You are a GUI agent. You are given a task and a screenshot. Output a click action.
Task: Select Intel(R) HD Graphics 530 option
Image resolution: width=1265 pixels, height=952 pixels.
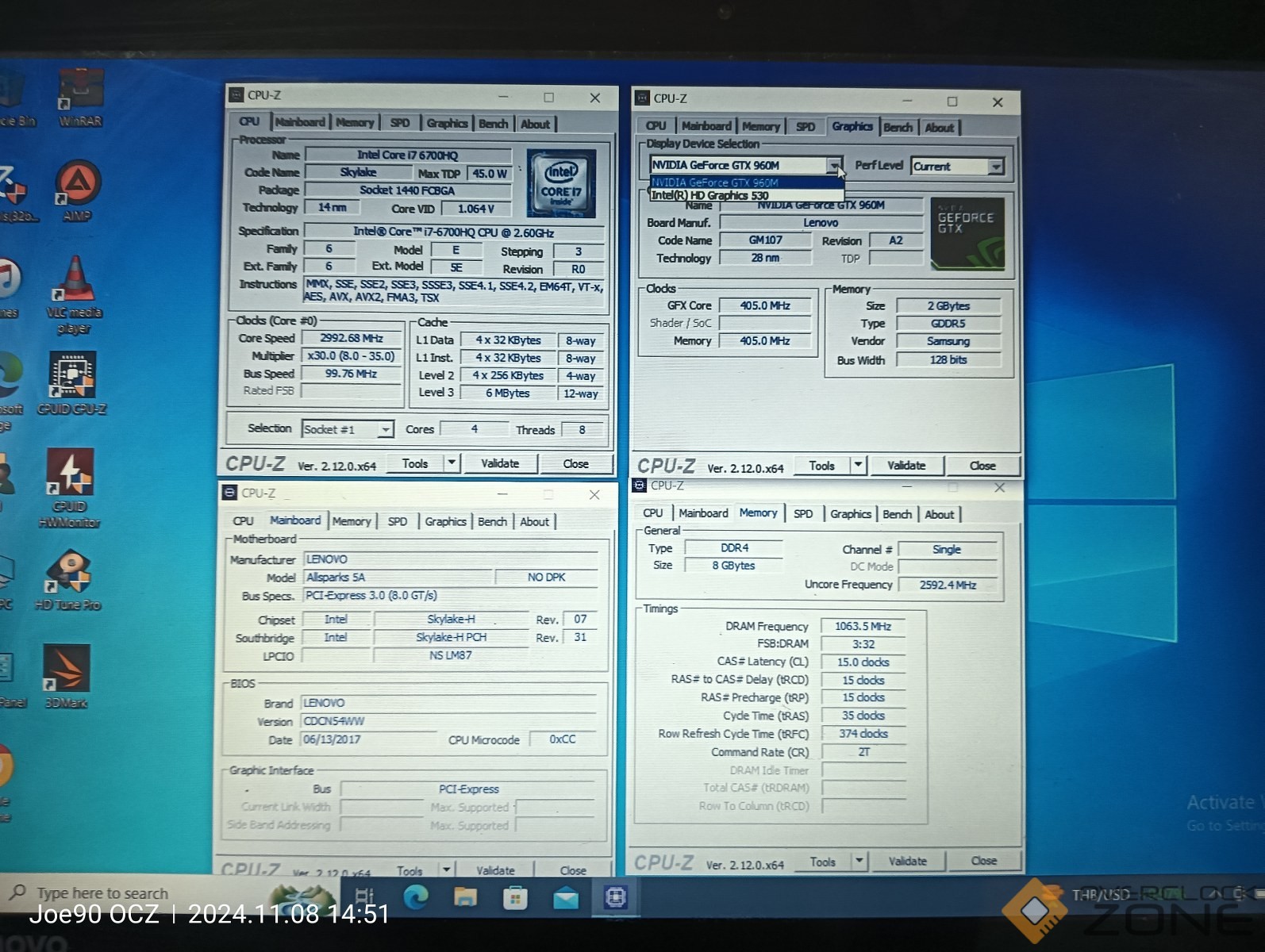(x=746, y=195)
